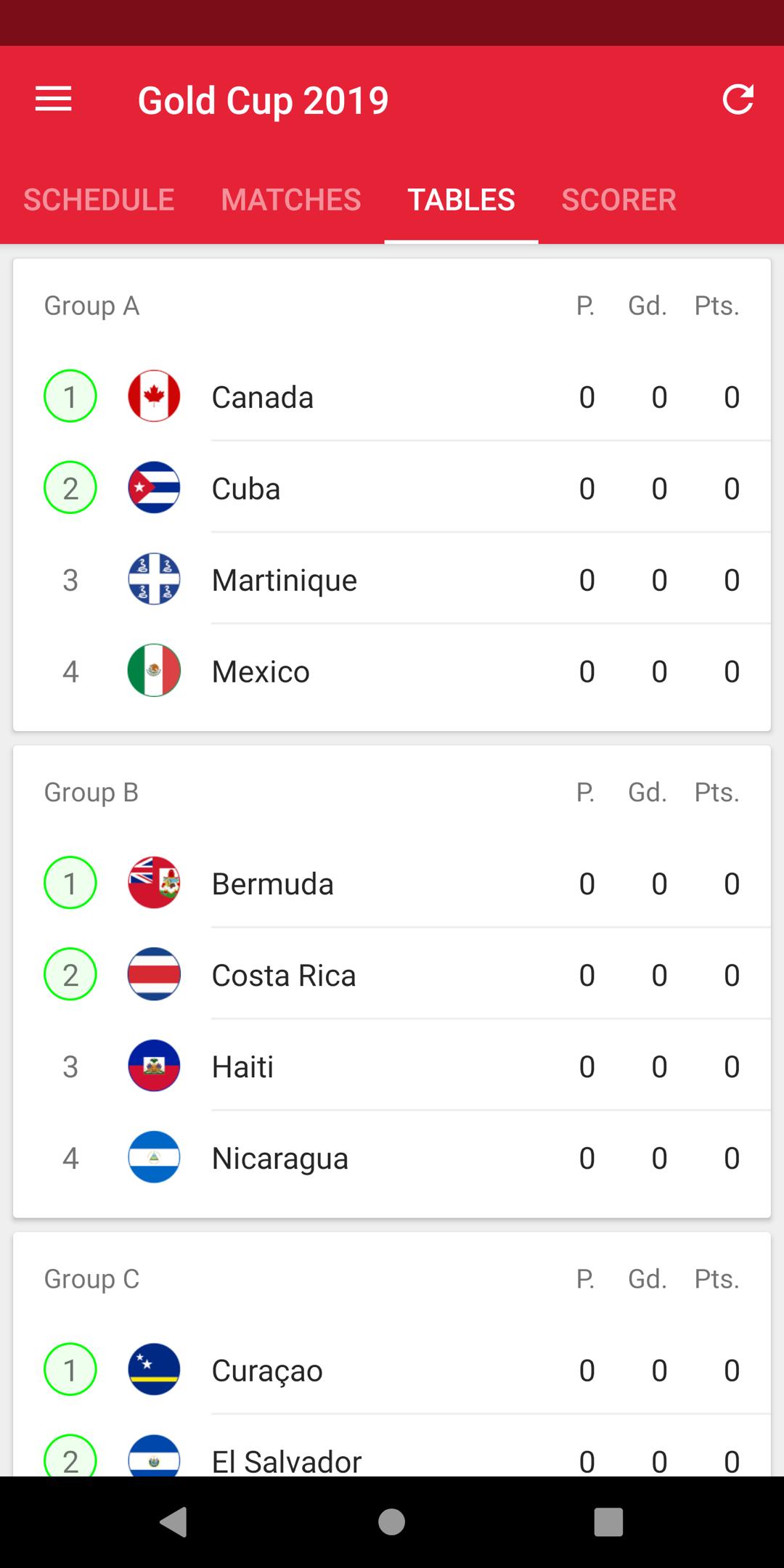Tap the Nicaragua flag icon
The width and height of the screenshot is (784, 1568).
tap(154, 1157)
